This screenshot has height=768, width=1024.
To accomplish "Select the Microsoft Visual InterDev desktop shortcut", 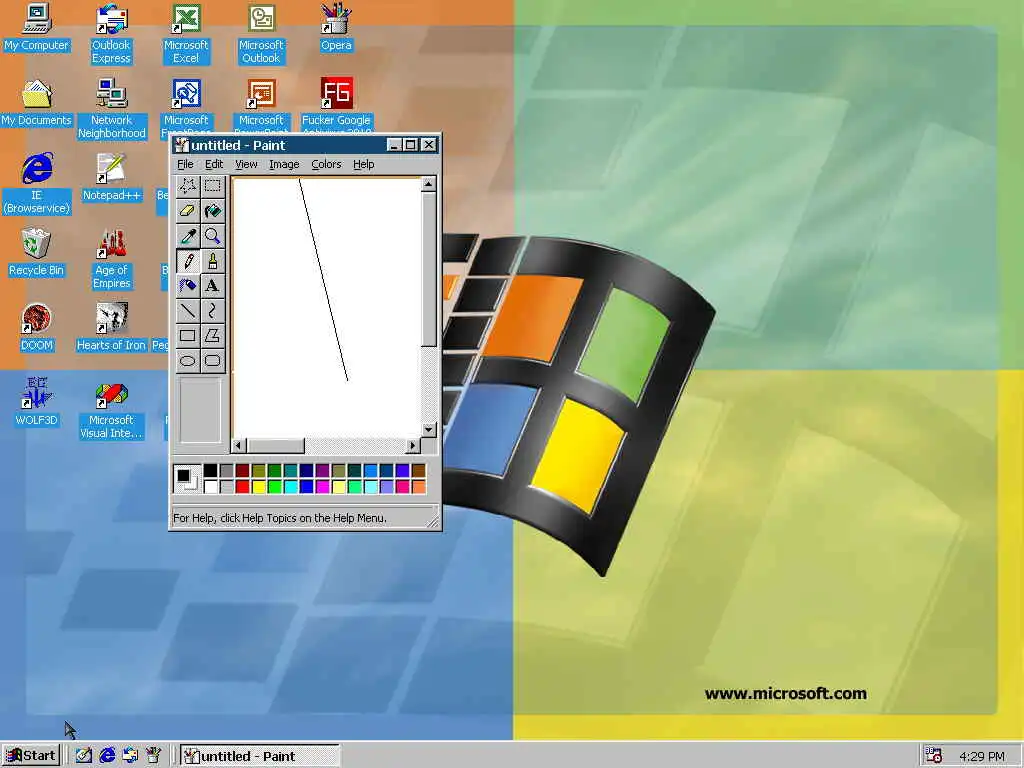I will tap(112, 409).
